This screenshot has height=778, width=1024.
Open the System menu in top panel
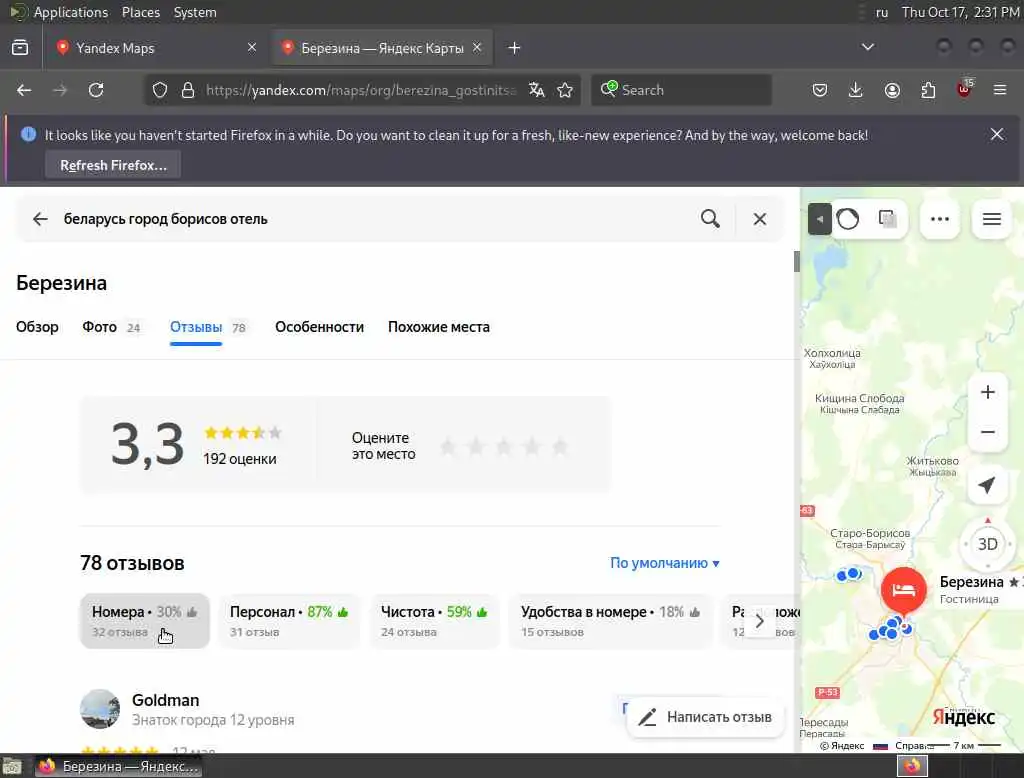point(195,12)
